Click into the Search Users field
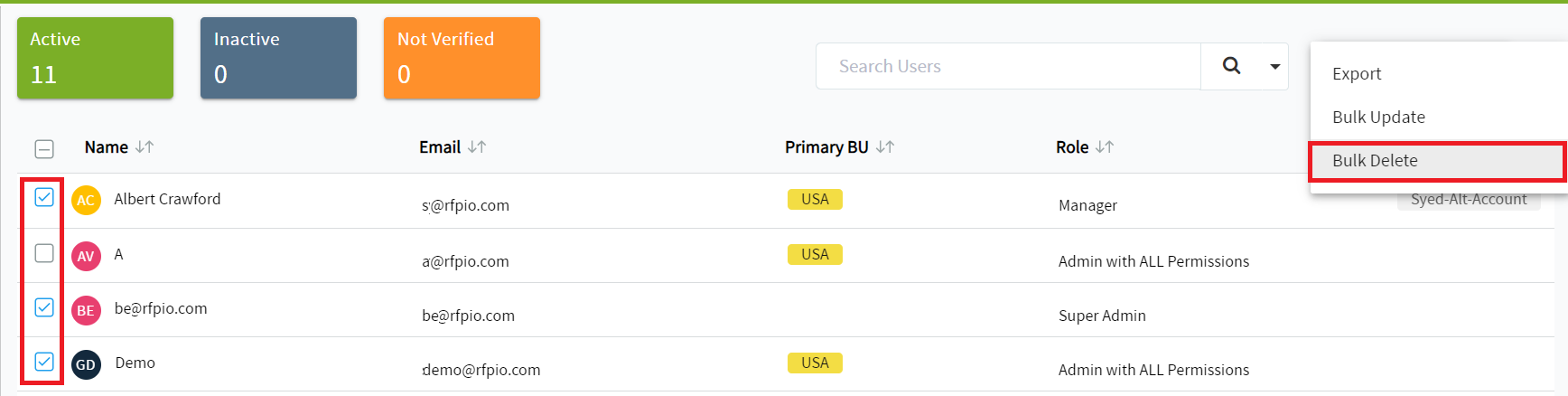This screenshot has width=1568, height=396. pos(1008,66)
